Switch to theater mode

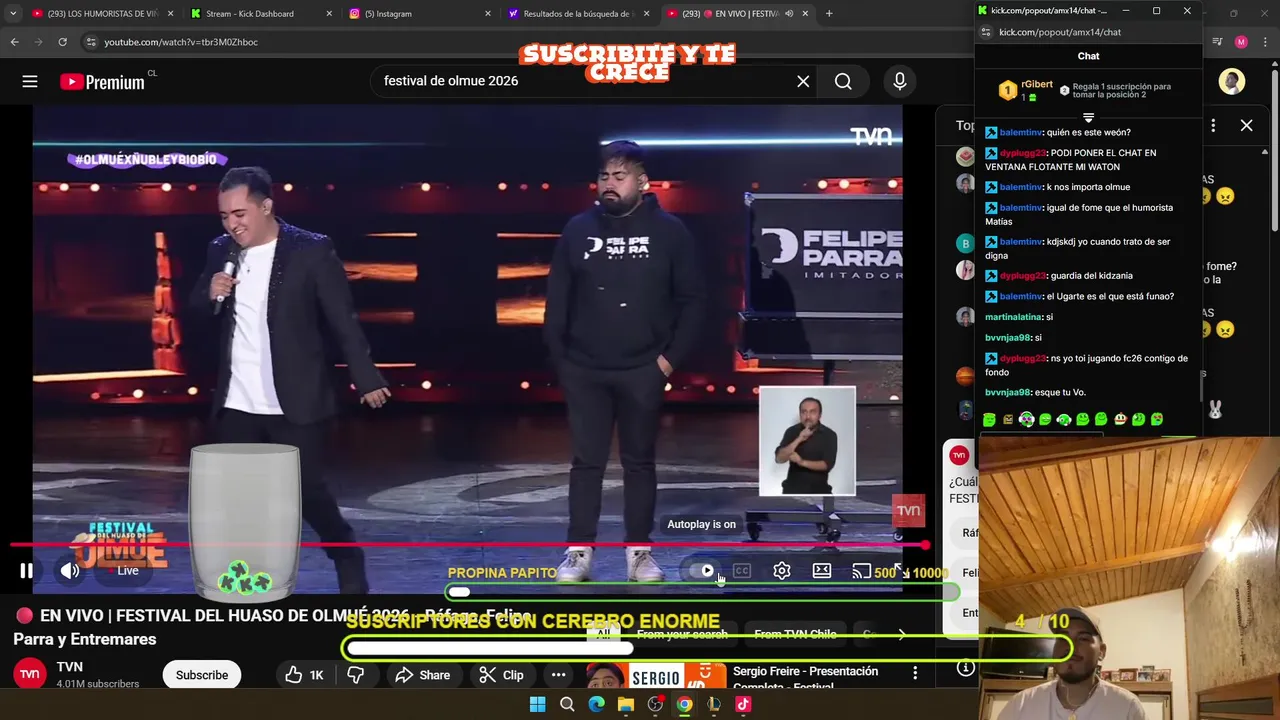click(x=822, y=571)
